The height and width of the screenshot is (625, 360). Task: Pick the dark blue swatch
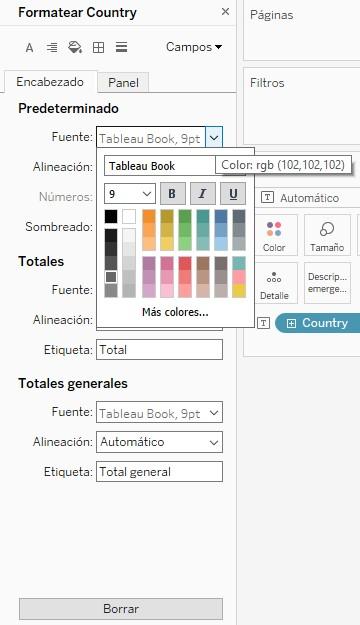point(221,216)
